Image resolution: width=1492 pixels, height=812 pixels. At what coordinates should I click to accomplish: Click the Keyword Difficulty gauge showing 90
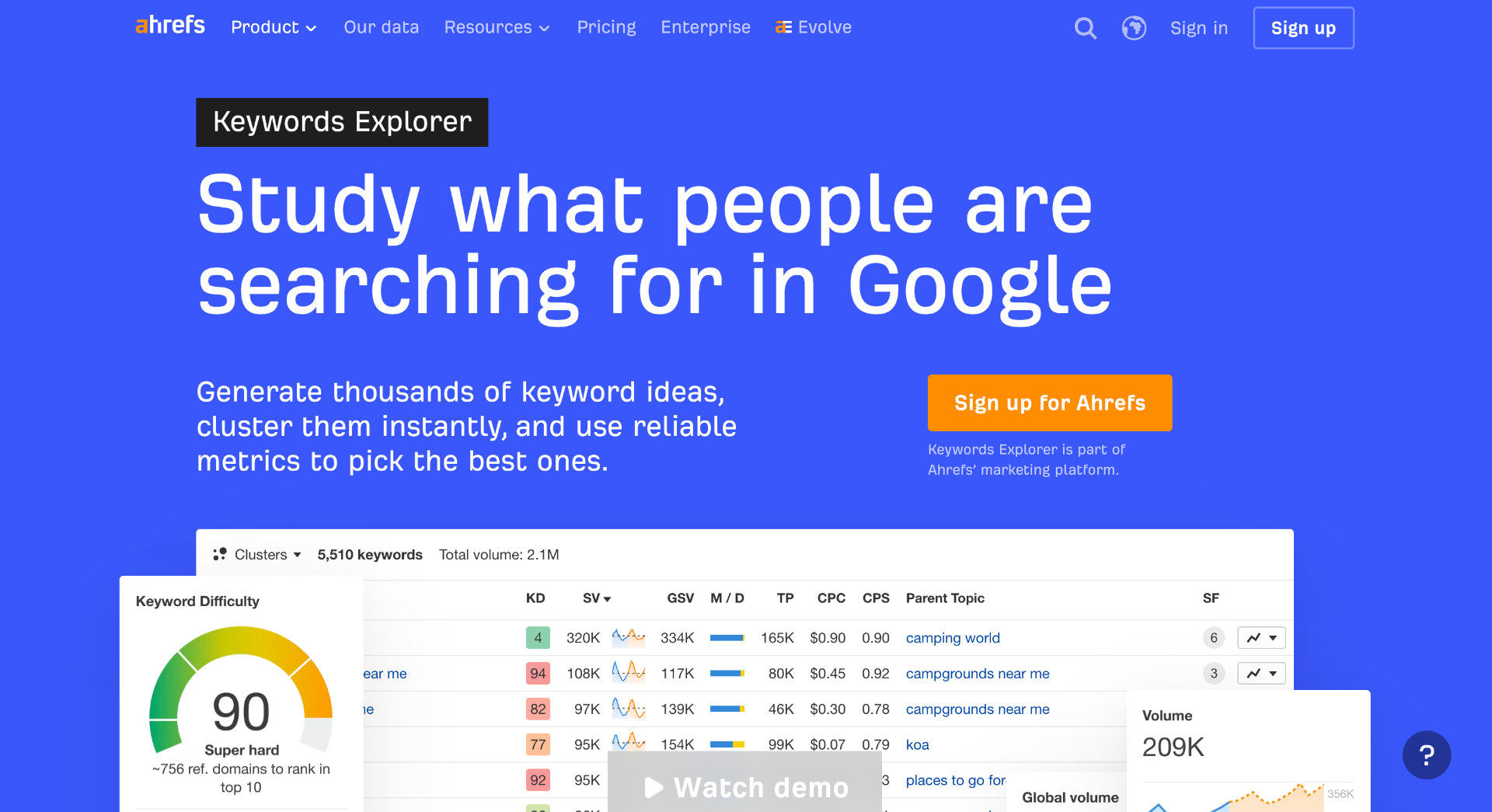coord(241,692)
